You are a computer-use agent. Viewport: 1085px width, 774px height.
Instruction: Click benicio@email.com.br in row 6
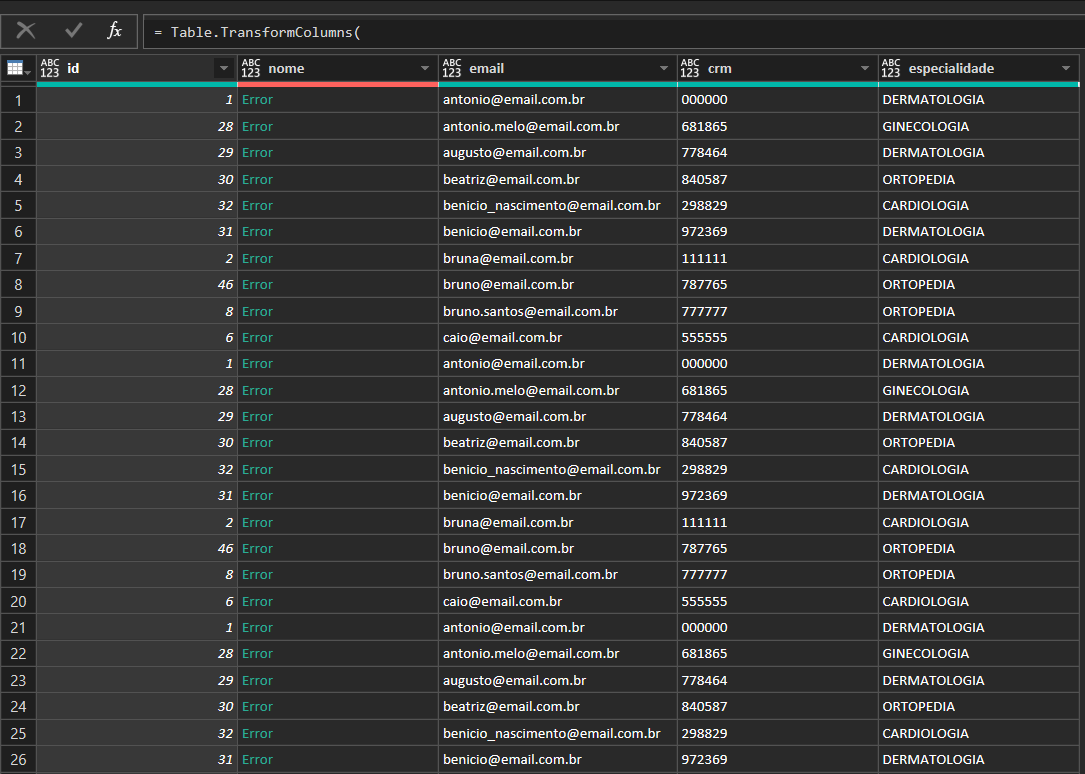point(512,232)
